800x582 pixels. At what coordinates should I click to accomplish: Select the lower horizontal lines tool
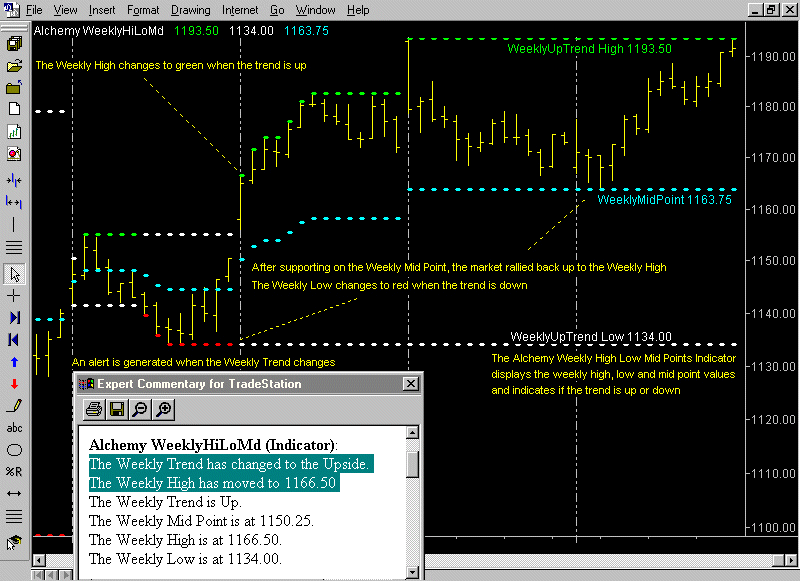point(14,516)
